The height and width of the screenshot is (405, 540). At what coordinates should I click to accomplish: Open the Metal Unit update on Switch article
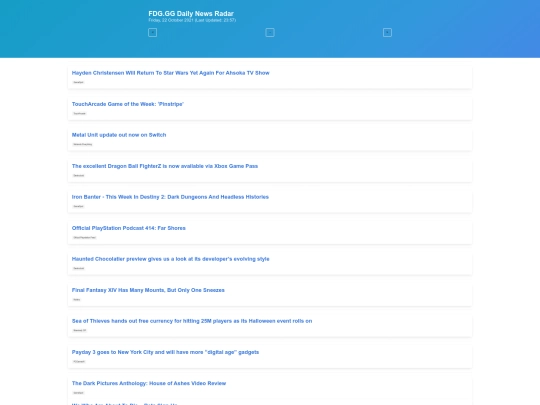[x=119, y=135]
